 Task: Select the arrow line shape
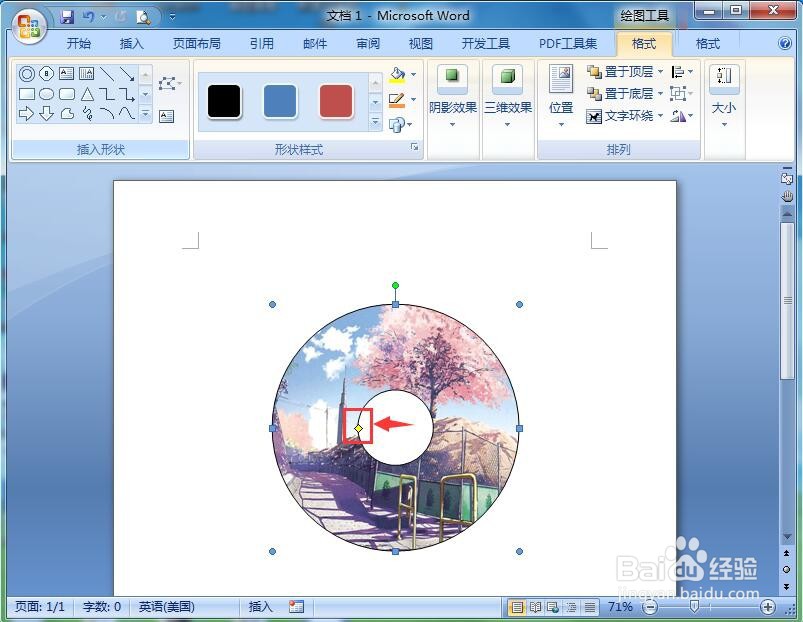coord(127,74)
